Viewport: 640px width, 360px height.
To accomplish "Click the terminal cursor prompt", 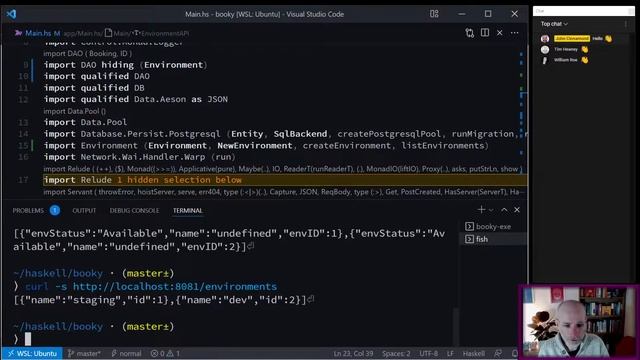I will coord(28,339).
